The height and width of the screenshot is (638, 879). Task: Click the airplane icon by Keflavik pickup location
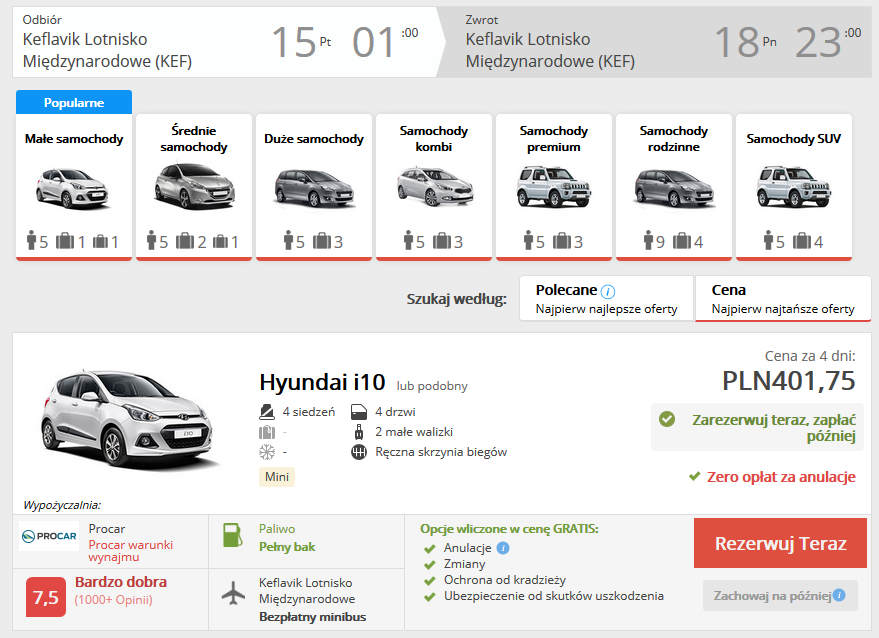click(x=233, y=594)
